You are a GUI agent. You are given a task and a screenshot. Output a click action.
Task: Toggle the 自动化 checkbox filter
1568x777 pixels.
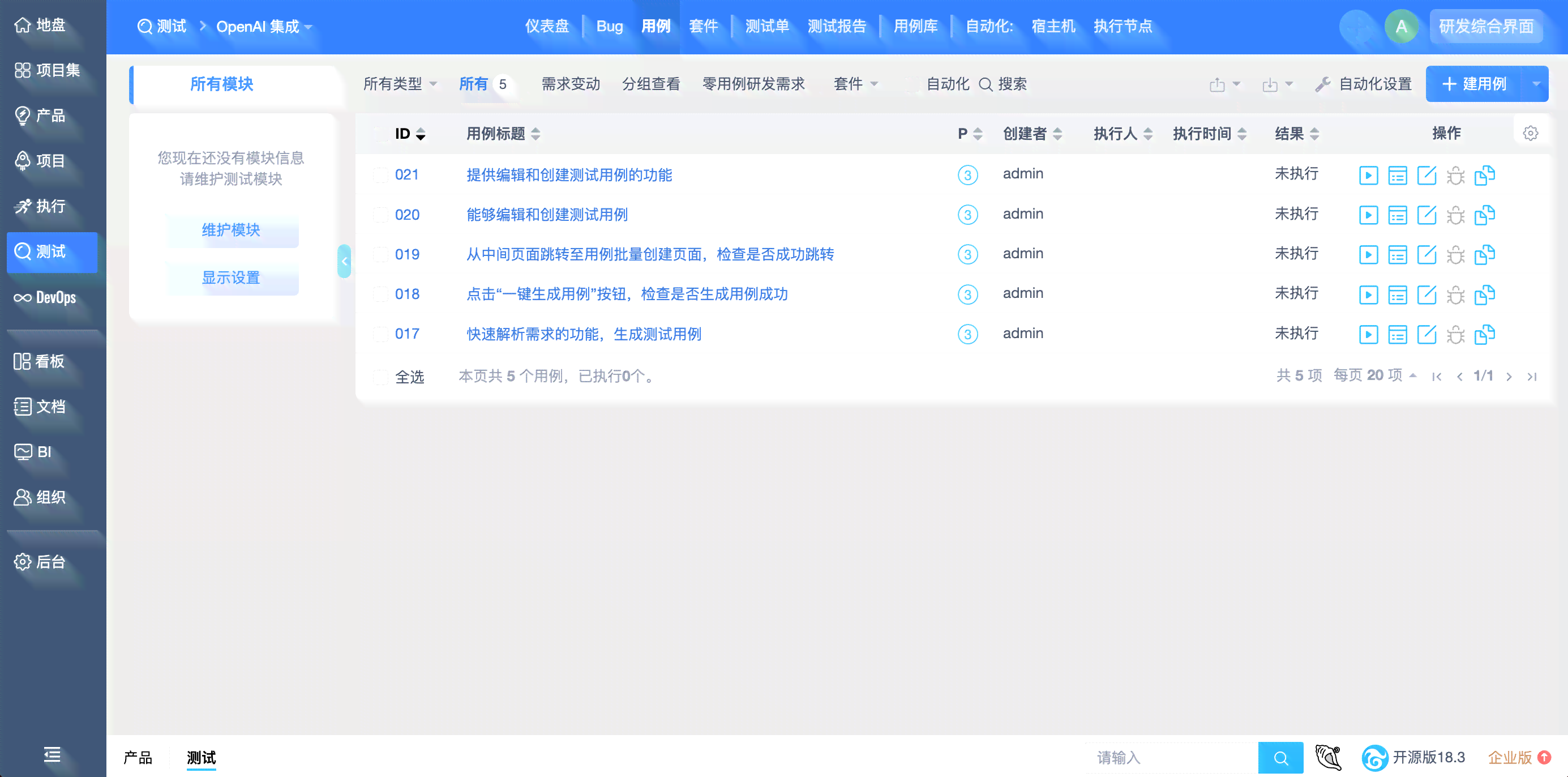pos(912,84)
